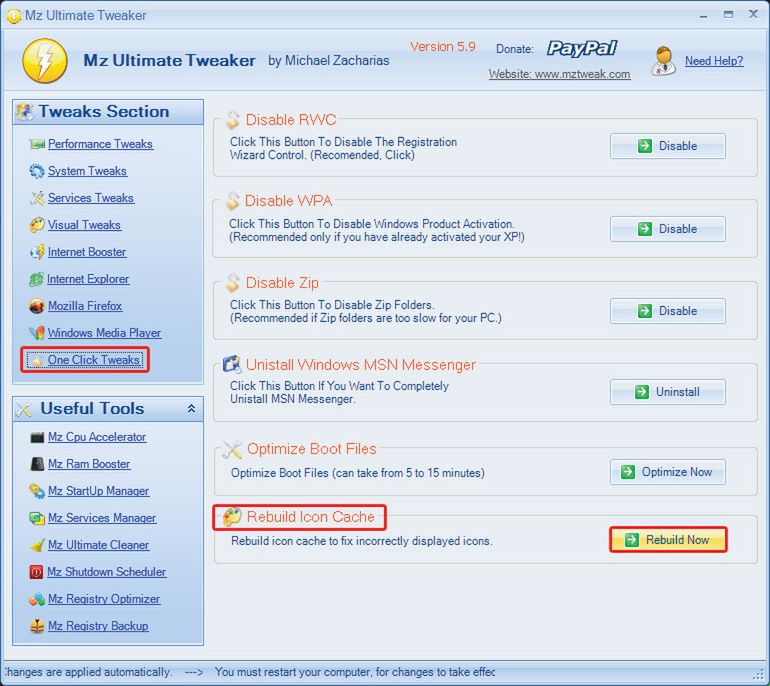
Task: Click the Unistall MSN Messenger section icon
Action: [x=232, y=364]
